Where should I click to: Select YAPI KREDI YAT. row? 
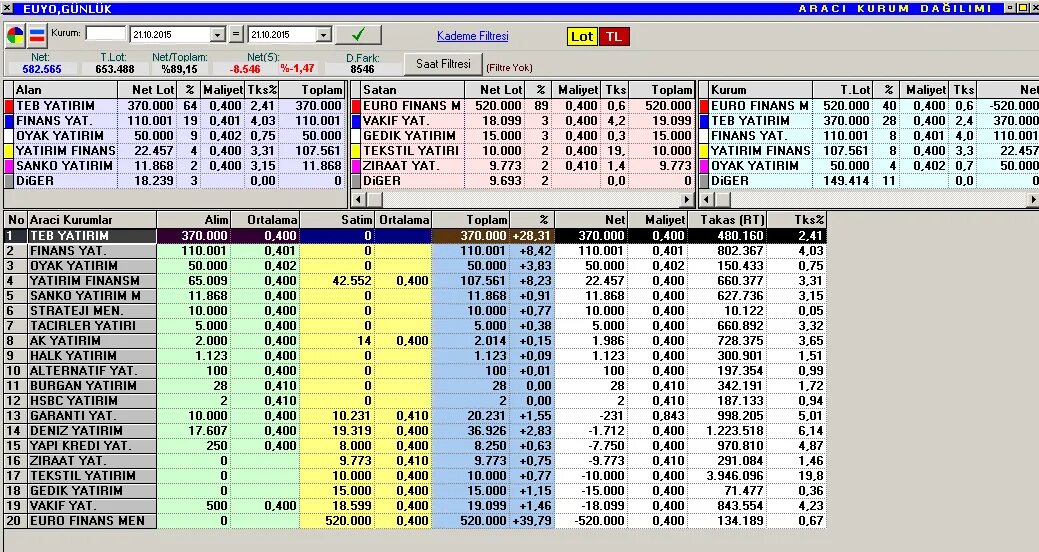[x=415, y=446]
